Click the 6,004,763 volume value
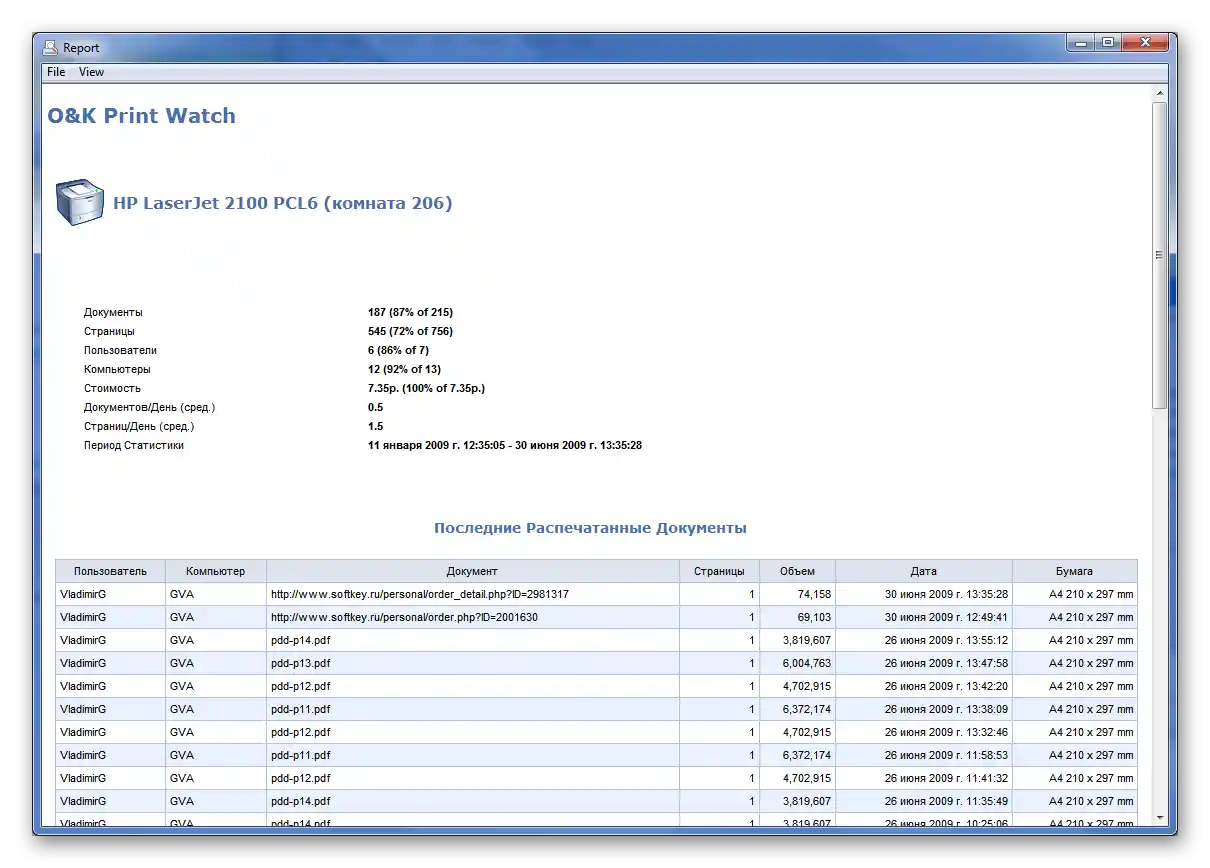Viewport: 1210px width, 868px height. pos(808,663)
